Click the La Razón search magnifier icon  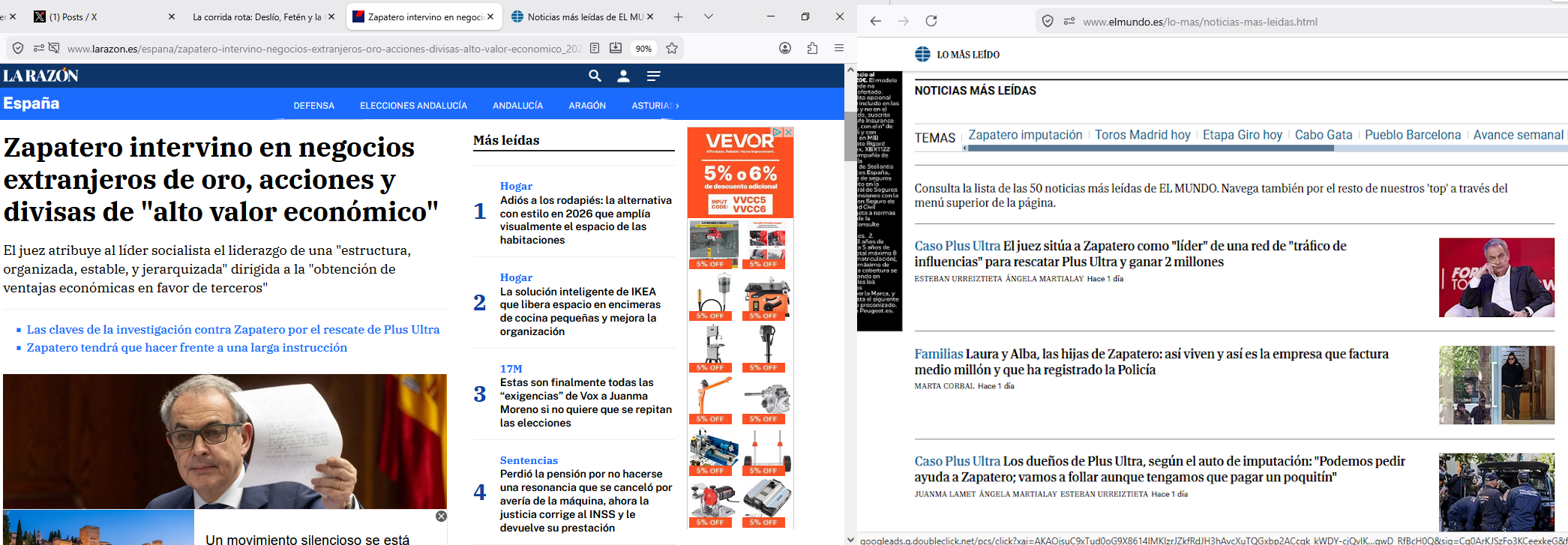pyautogui.click(x=595, y=76)
